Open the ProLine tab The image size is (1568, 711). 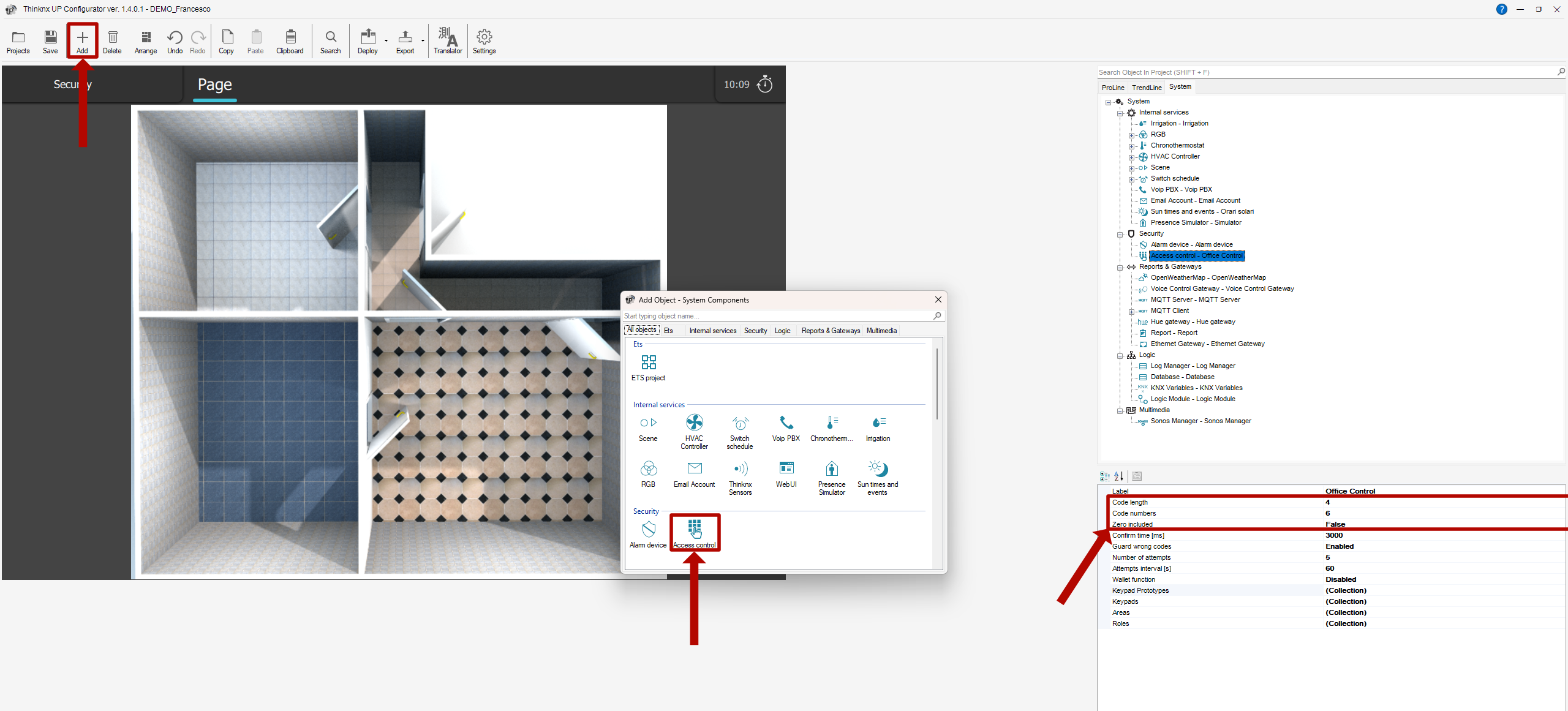[1112, 88]
